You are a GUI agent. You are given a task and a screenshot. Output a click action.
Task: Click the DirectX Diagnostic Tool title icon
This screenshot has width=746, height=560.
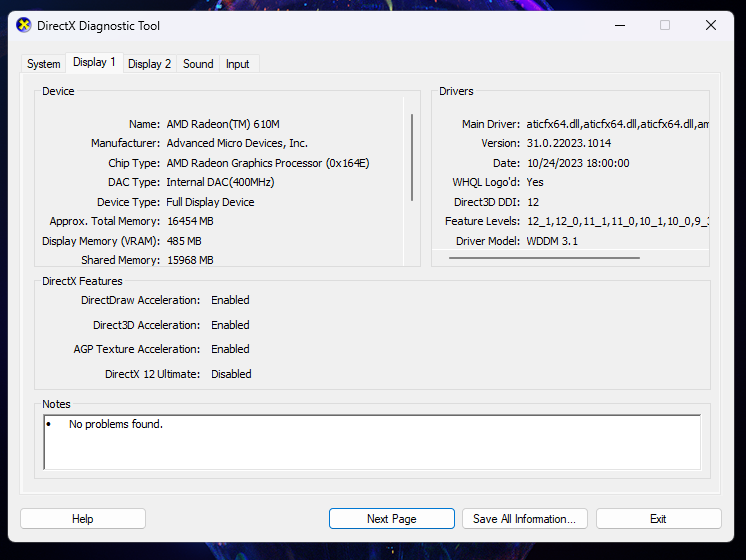[23, 25]
